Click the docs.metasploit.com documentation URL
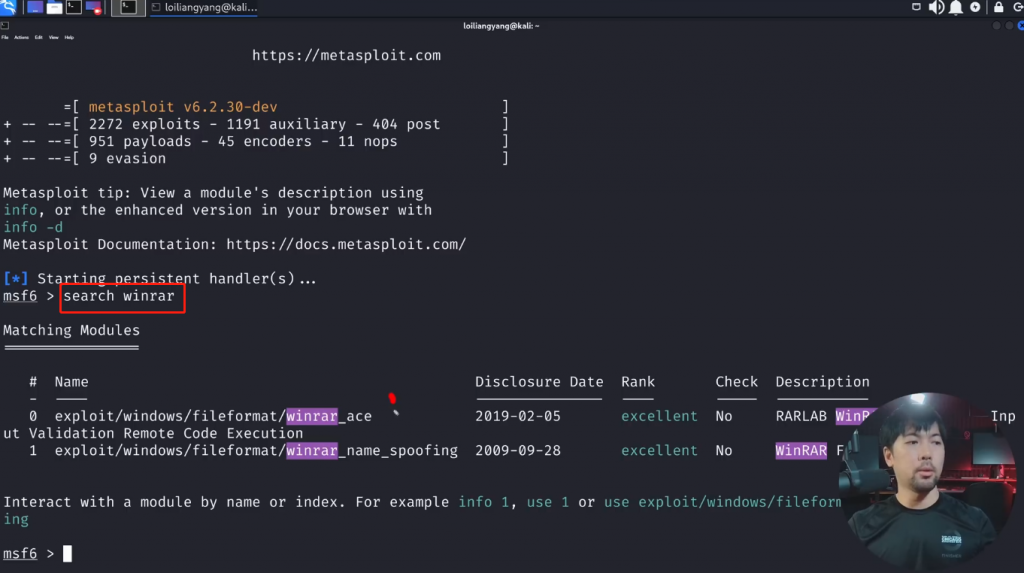This screenshot has height=573, width=1024. point(346,244)
